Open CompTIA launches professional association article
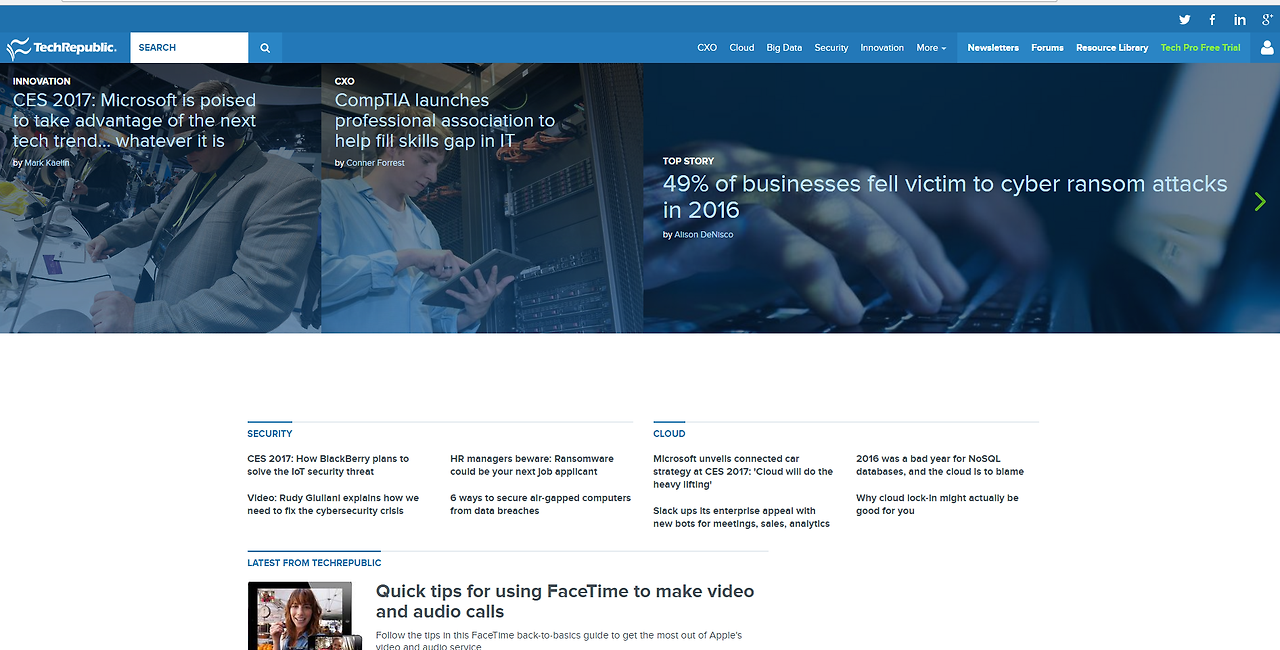Viewport: 1280px width, 650px height. tap(445, 120)
